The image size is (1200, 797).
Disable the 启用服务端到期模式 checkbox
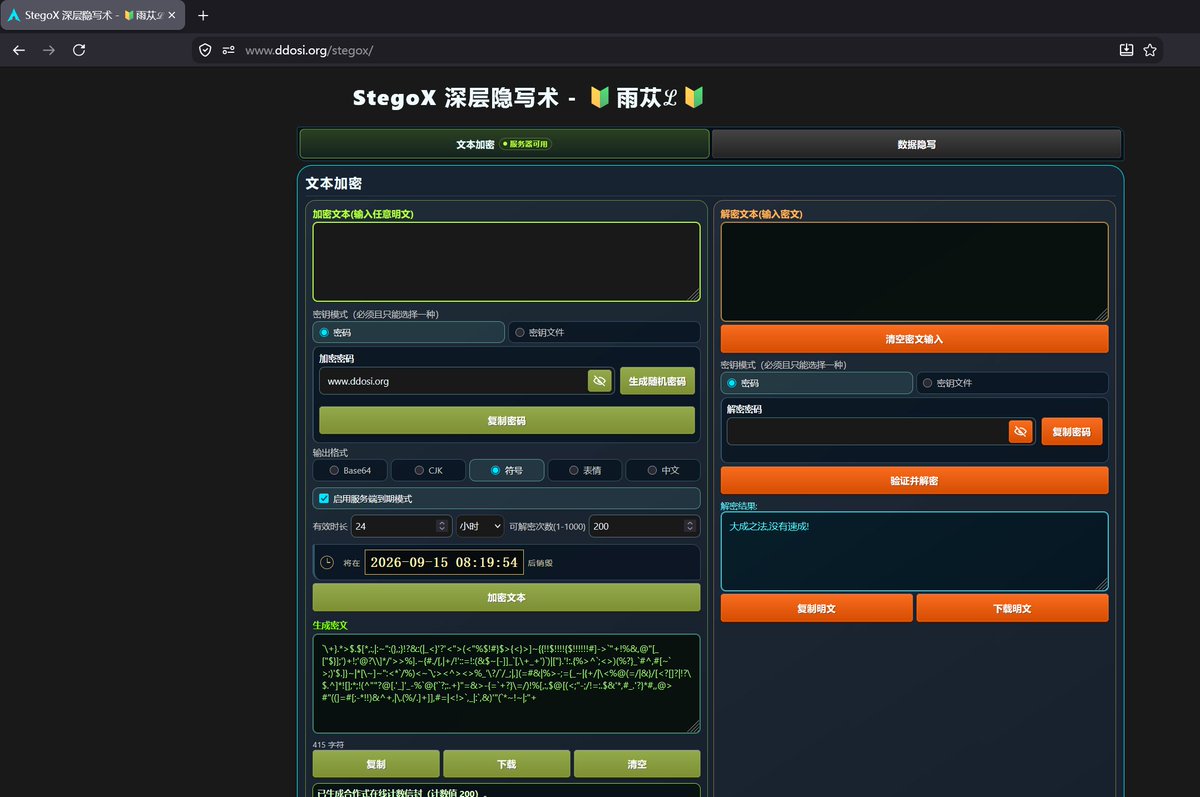[324, 498]
